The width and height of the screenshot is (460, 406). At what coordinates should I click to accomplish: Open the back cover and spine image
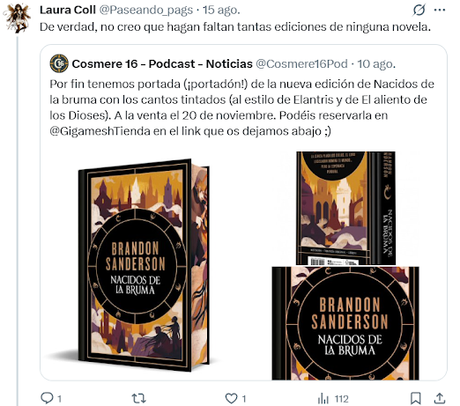coord(346,208)
